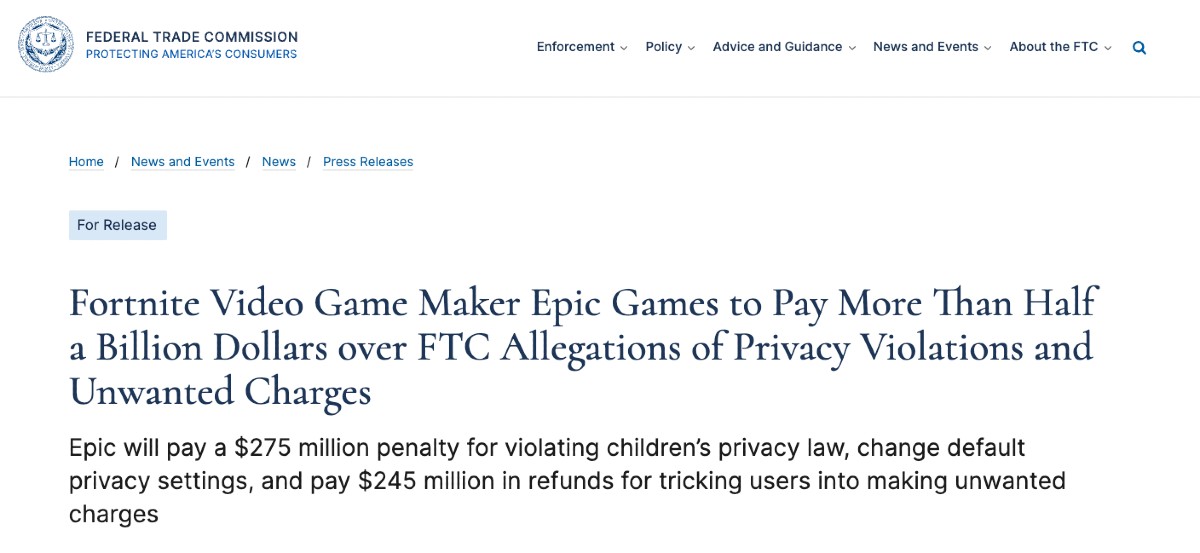Open the About the FTC menu

(1053, 47)
